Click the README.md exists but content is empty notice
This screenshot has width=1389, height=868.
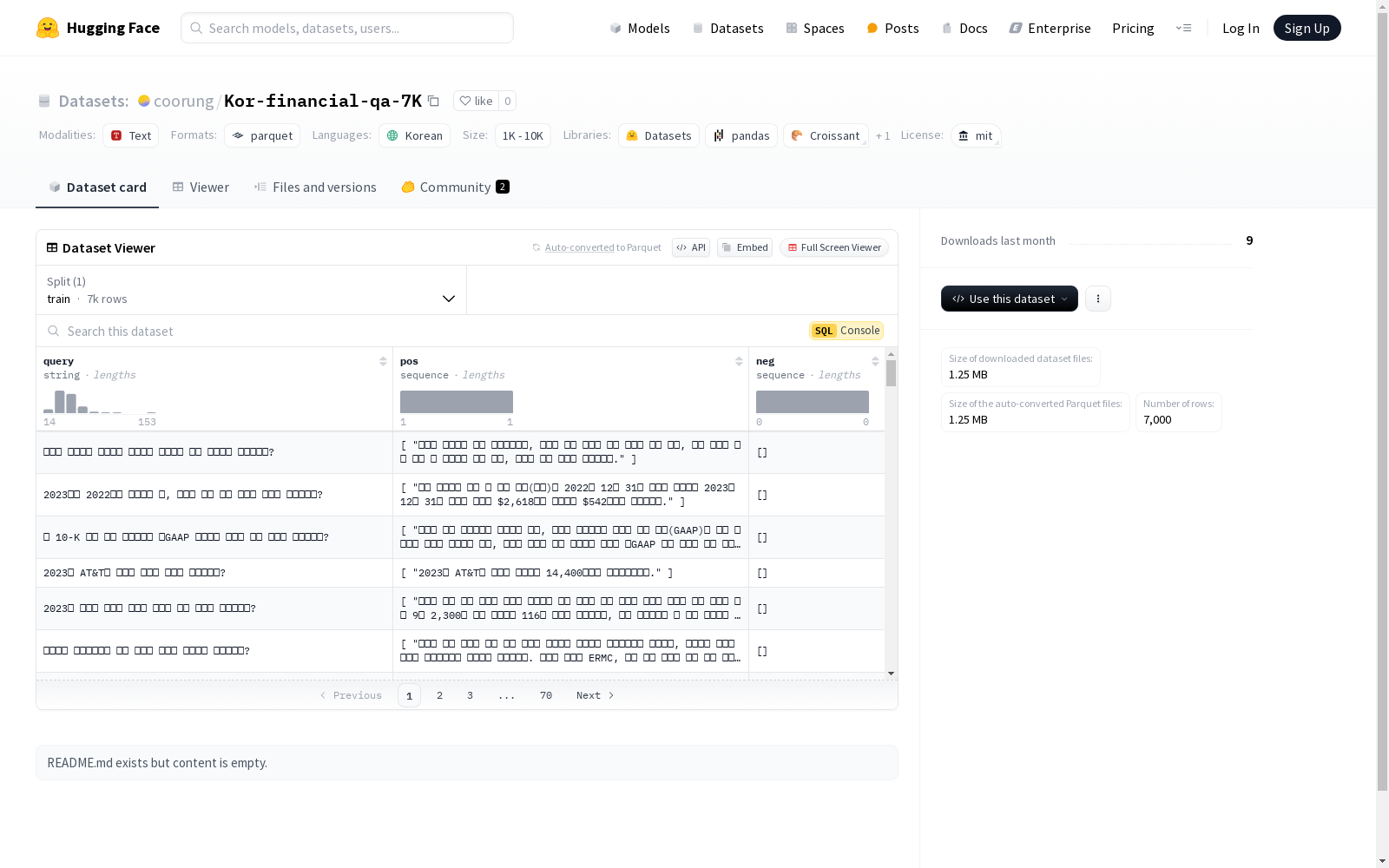[467, 762]
